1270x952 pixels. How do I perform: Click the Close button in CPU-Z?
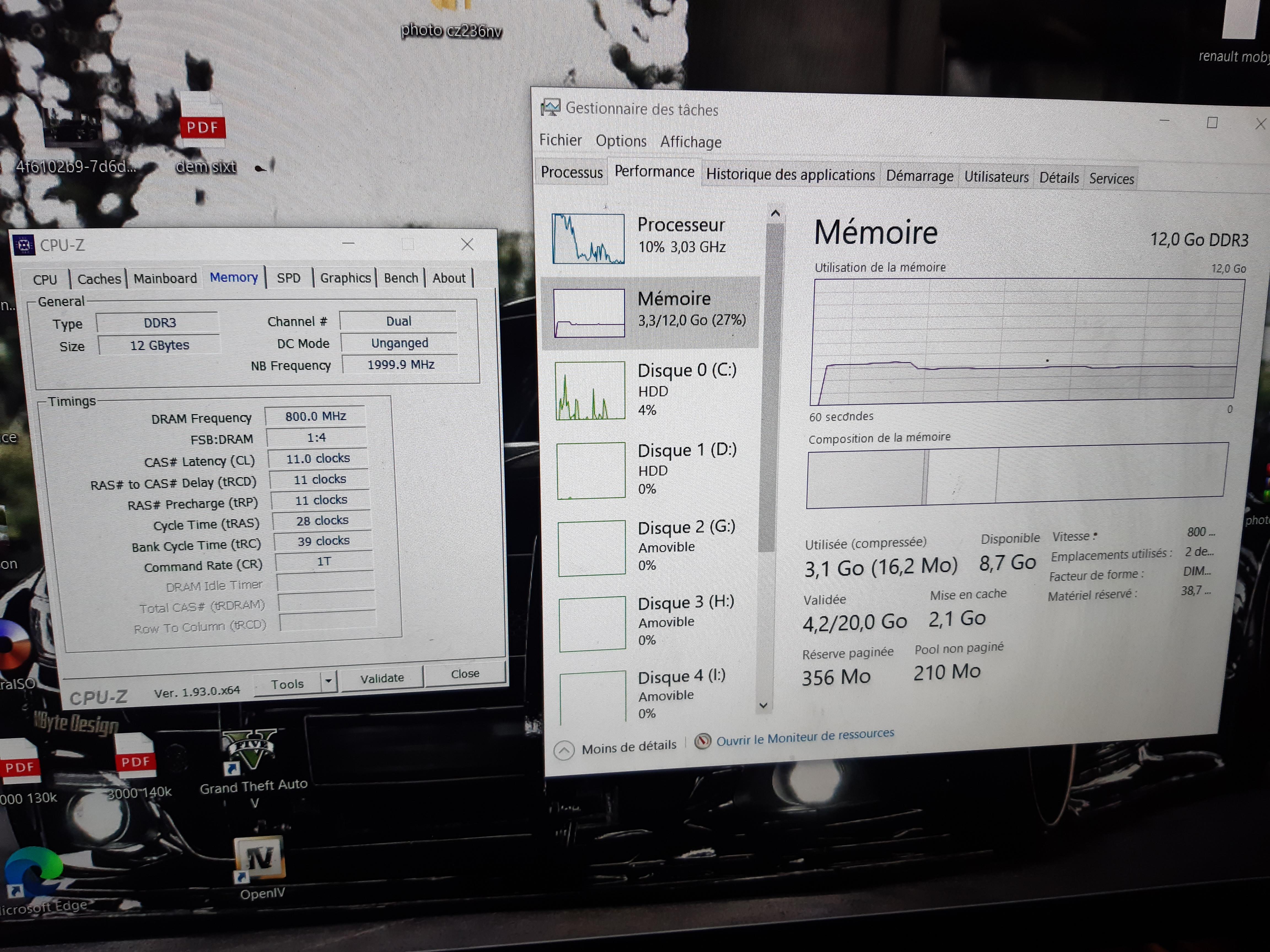click(464, 674)
